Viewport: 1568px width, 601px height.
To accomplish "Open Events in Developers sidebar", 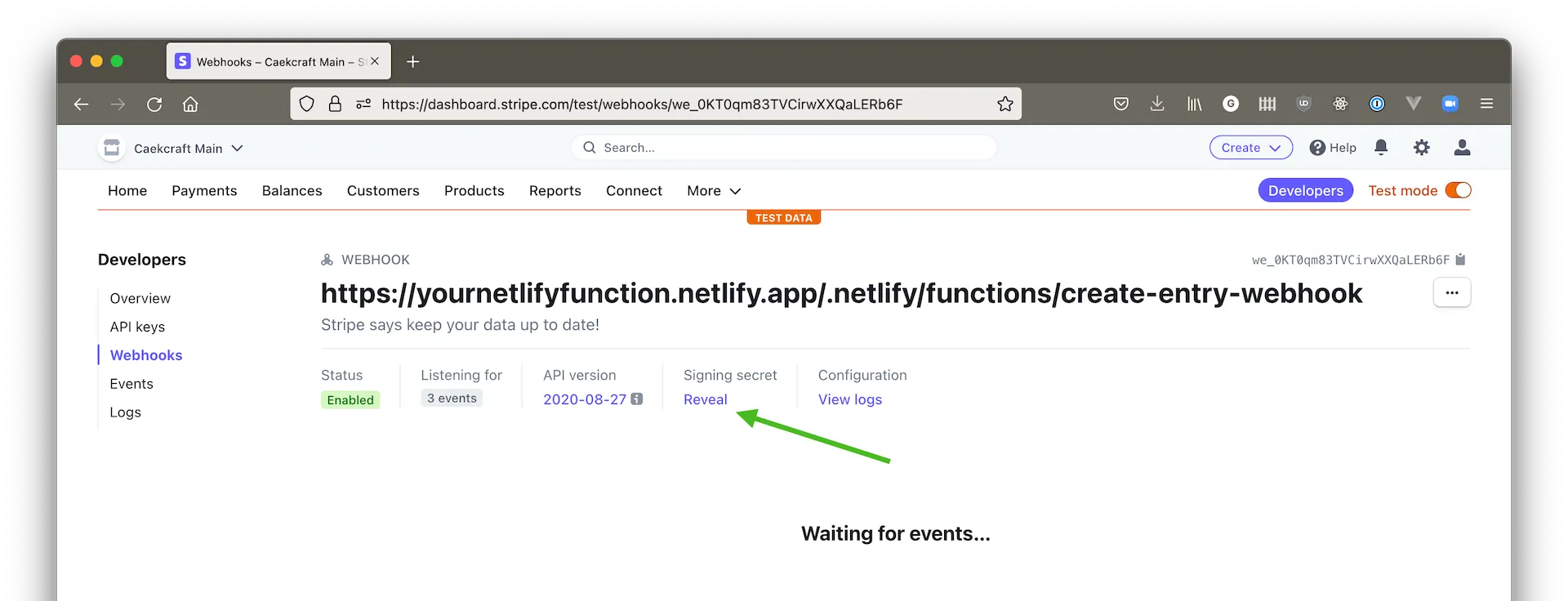I will click(x=131, y=384).
